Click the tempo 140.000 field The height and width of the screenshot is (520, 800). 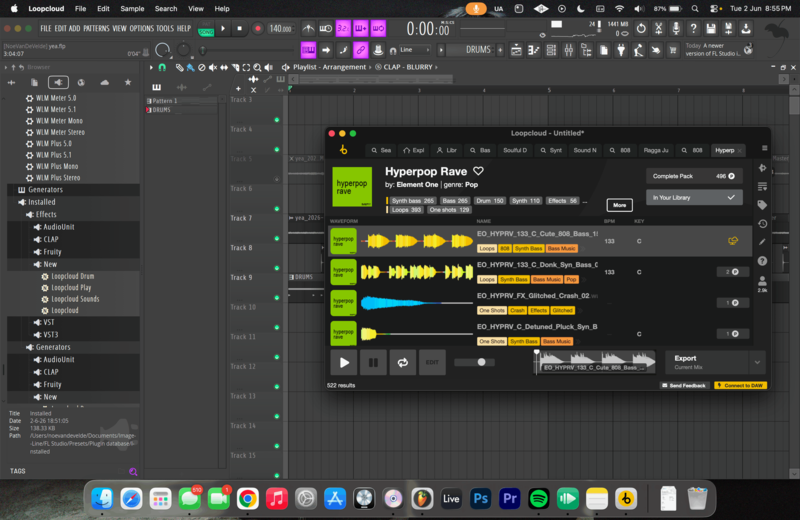281,29
